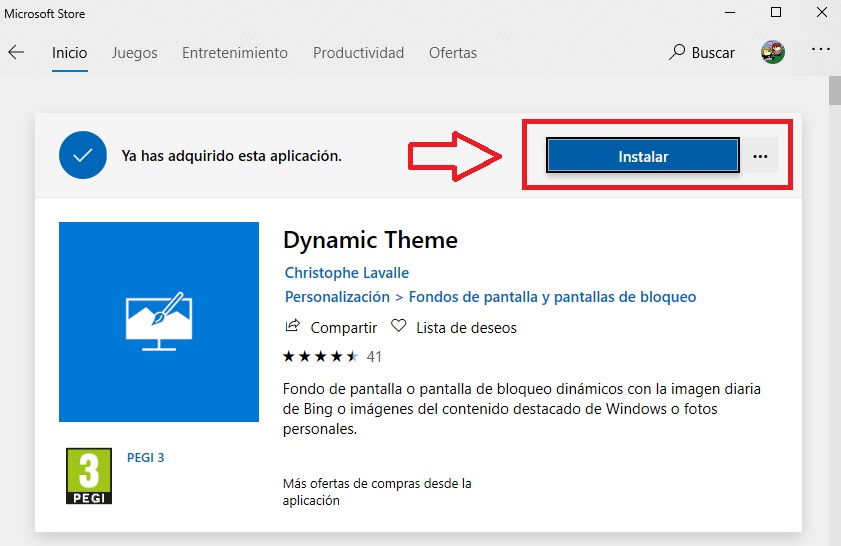841x546 pixels.
Task: Open the Buscar search icon
Action: [677, 52]
